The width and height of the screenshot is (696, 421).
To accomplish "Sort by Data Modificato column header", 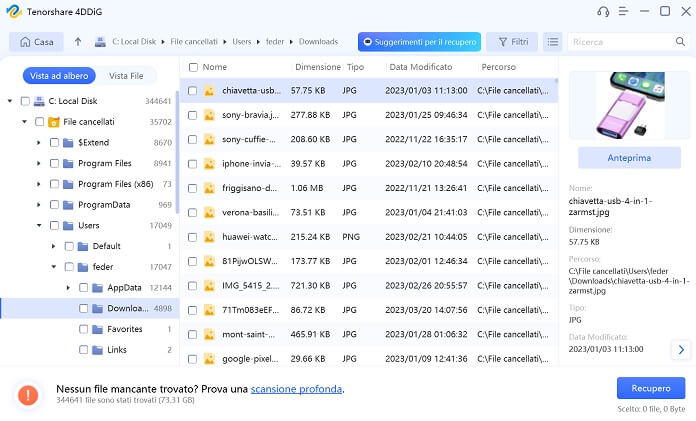I will [421, 67].
